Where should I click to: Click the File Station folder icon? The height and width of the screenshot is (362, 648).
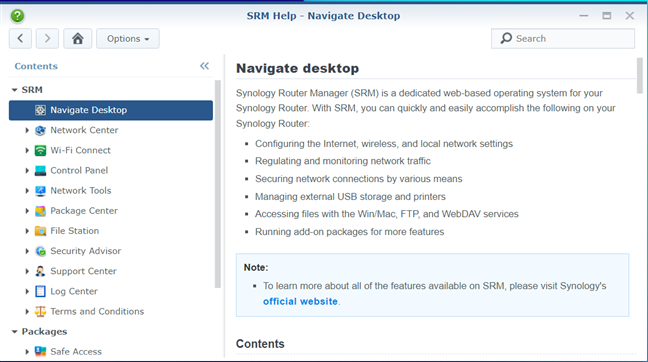40,231
